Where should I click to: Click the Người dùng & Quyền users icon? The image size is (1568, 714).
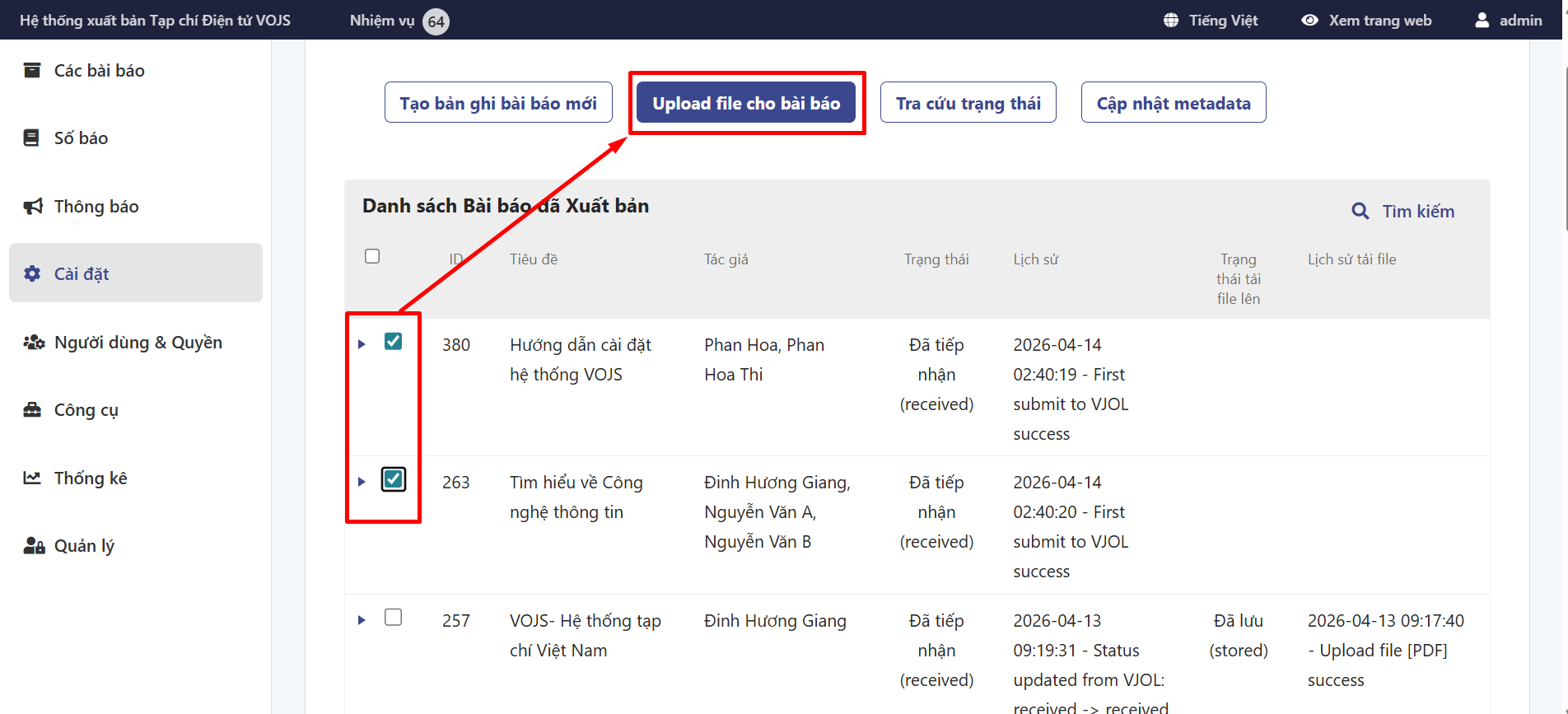click(34, 342)
